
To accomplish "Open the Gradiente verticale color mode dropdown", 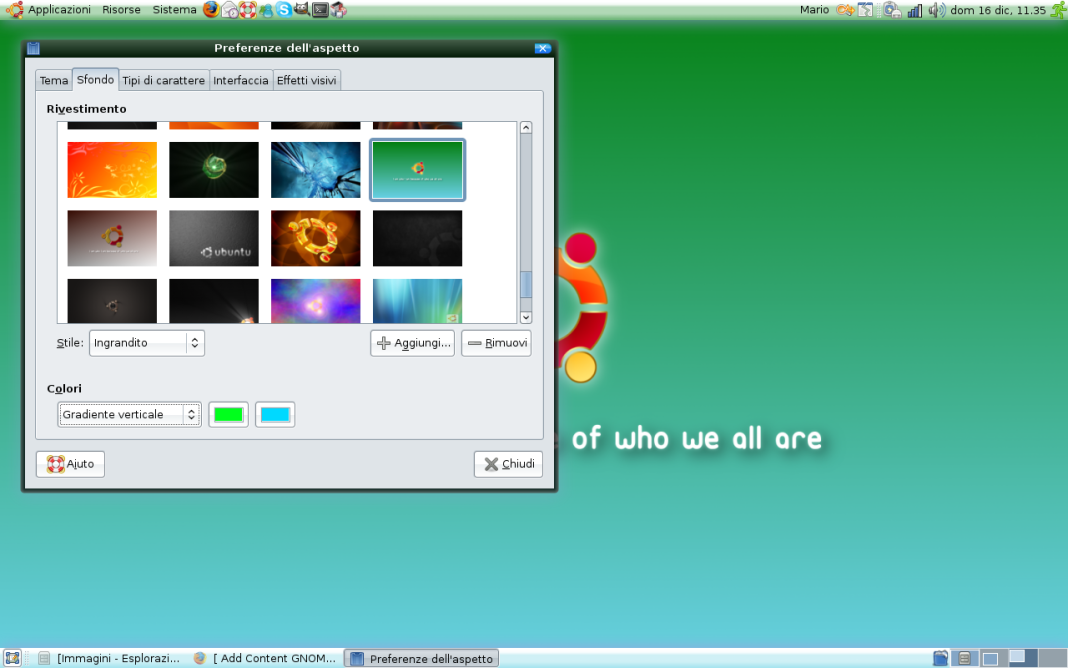I will [x=129, y=414].
